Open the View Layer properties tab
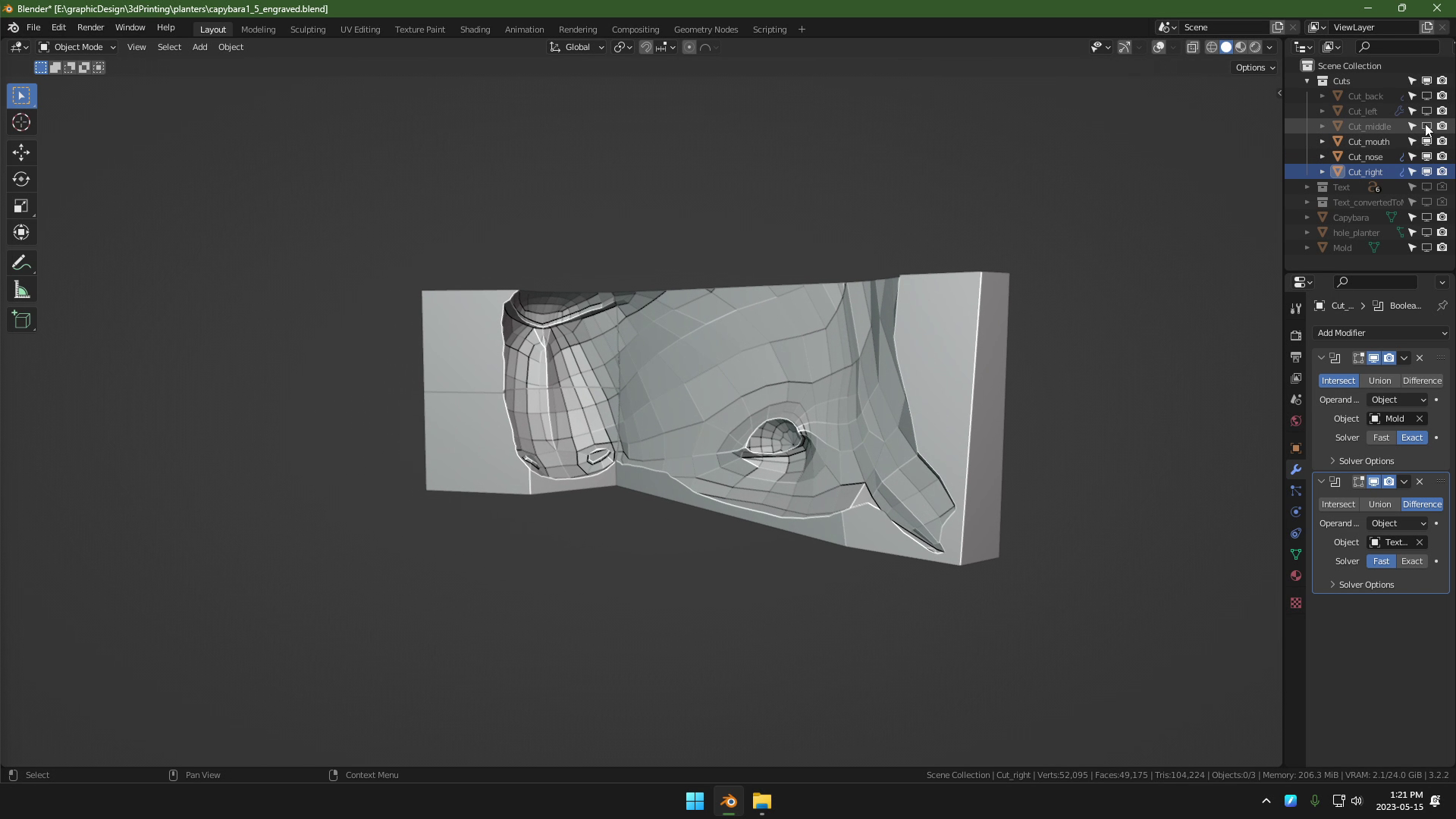Screen dimensions: 1456x819 1296,378
